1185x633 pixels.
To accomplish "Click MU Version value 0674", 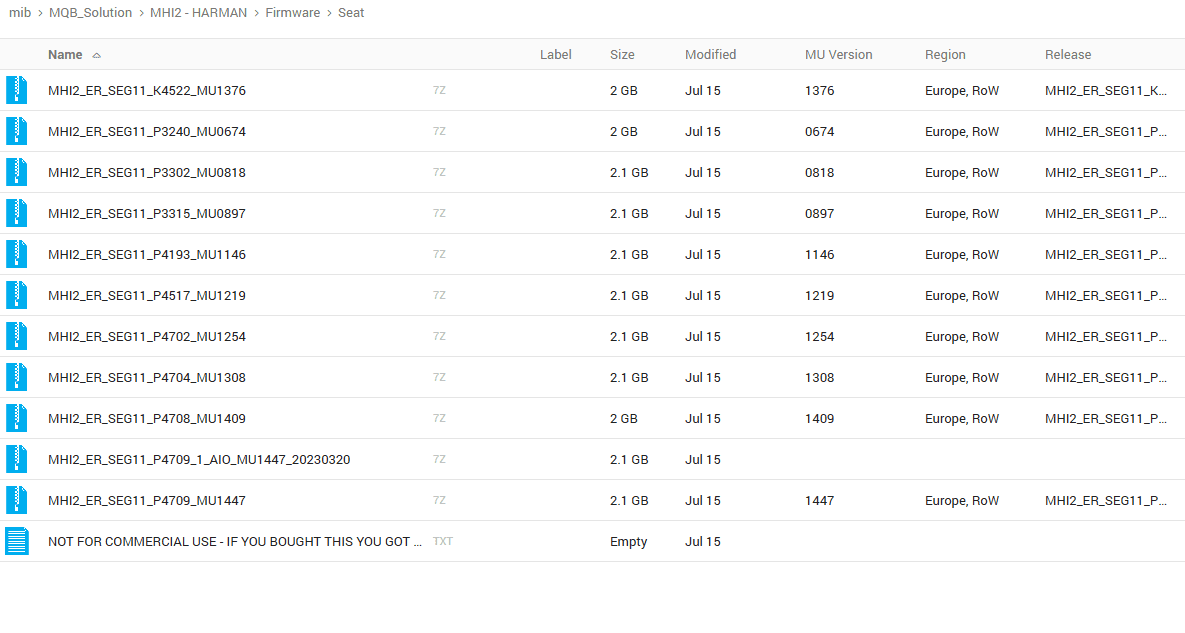I will point(819,131).
